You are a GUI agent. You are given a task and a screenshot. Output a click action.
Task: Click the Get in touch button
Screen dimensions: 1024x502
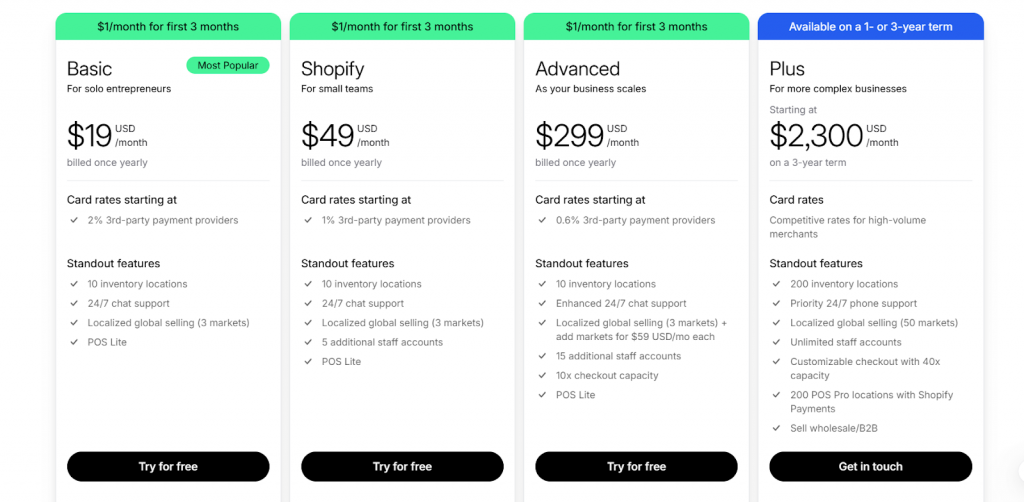(x=870, y=466)
